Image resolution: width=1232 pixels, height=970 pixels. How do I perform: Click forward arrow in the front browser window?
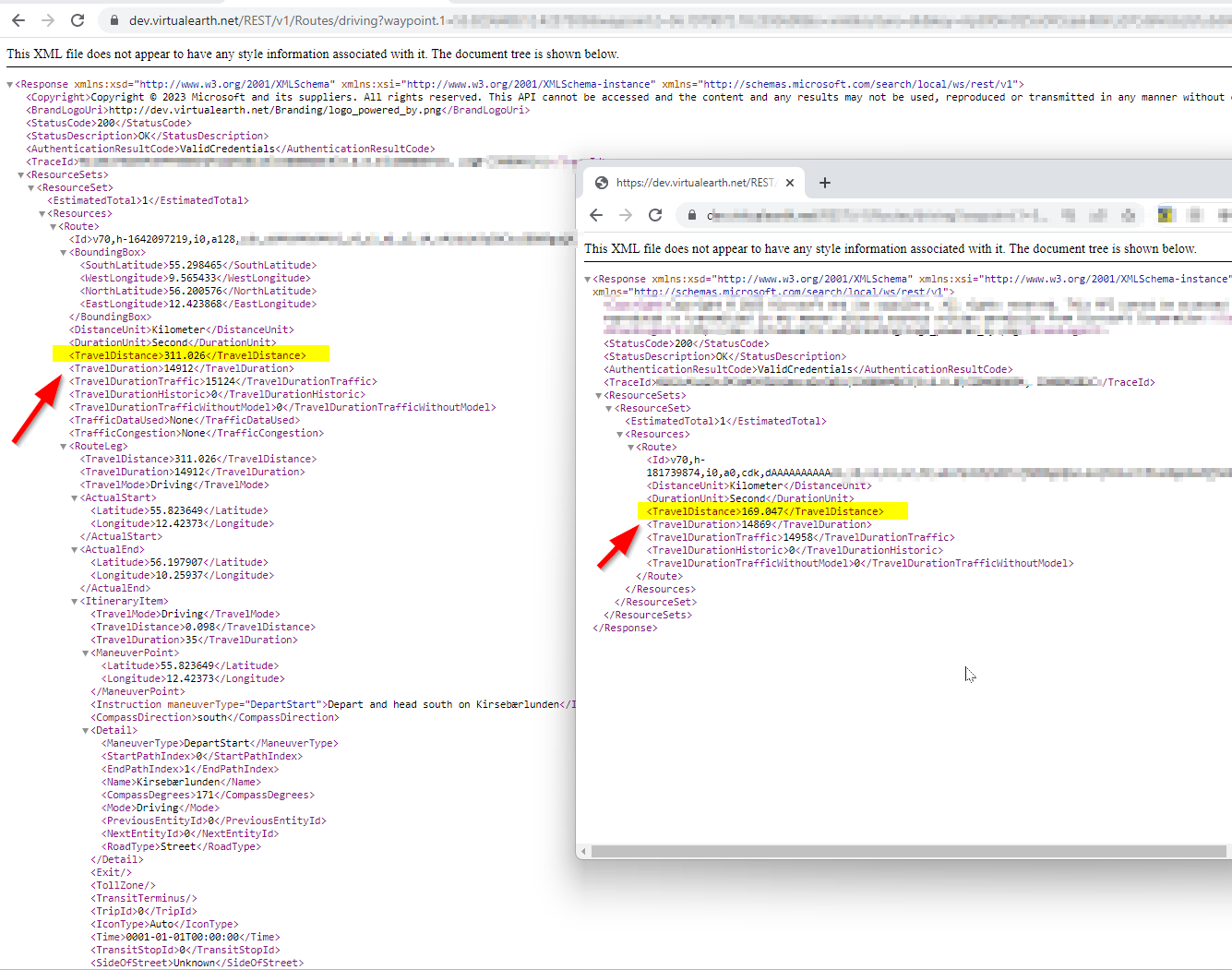click(x=626, y=215)
